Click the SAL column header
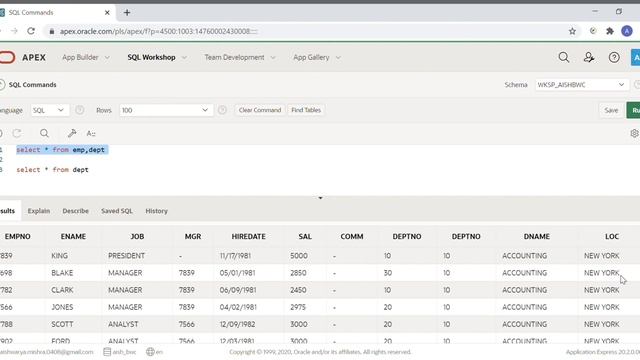This screenshot has height=360, width=640. click(305, 236)
